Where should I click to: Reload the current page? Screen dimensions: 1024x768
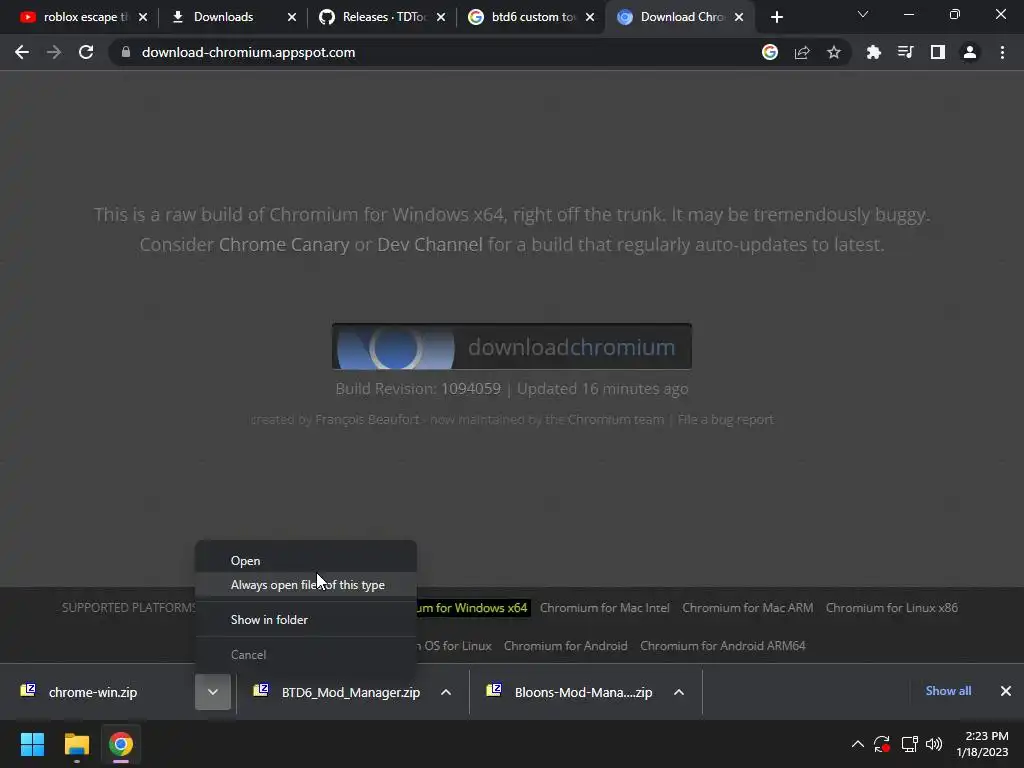point(86,52)
